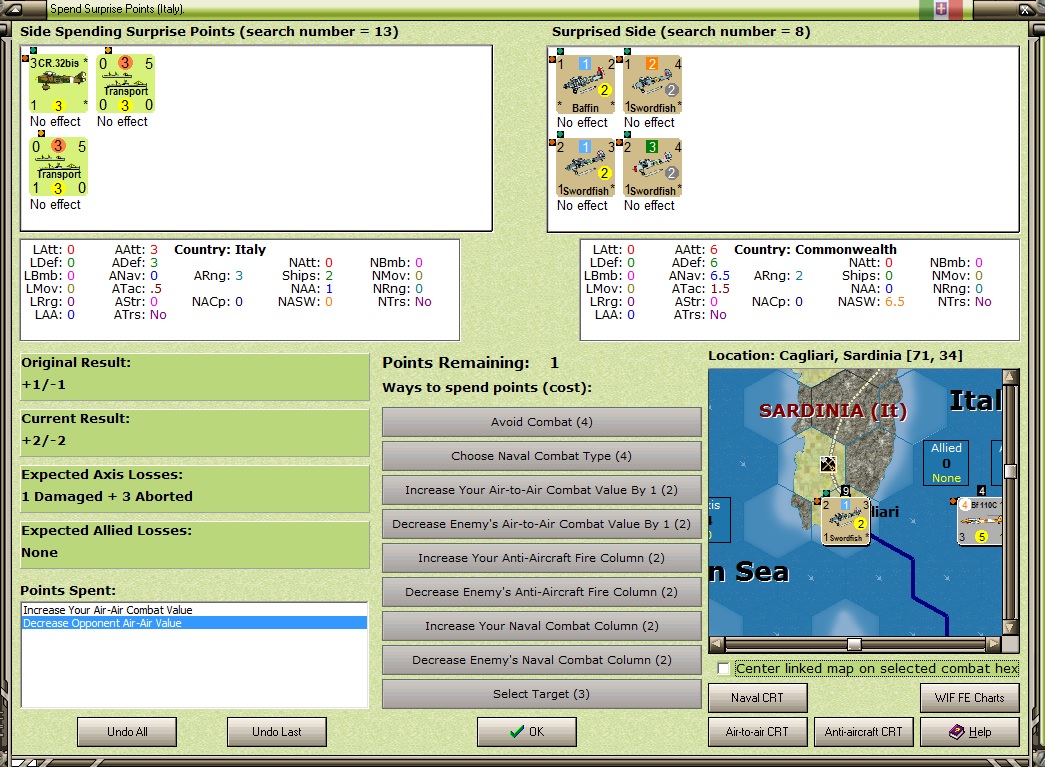Image resolution: width=1045 pixels, height=767 pixels.
Task: Click Avoid Combat (4) option
Action: click(x=541, y=422)
